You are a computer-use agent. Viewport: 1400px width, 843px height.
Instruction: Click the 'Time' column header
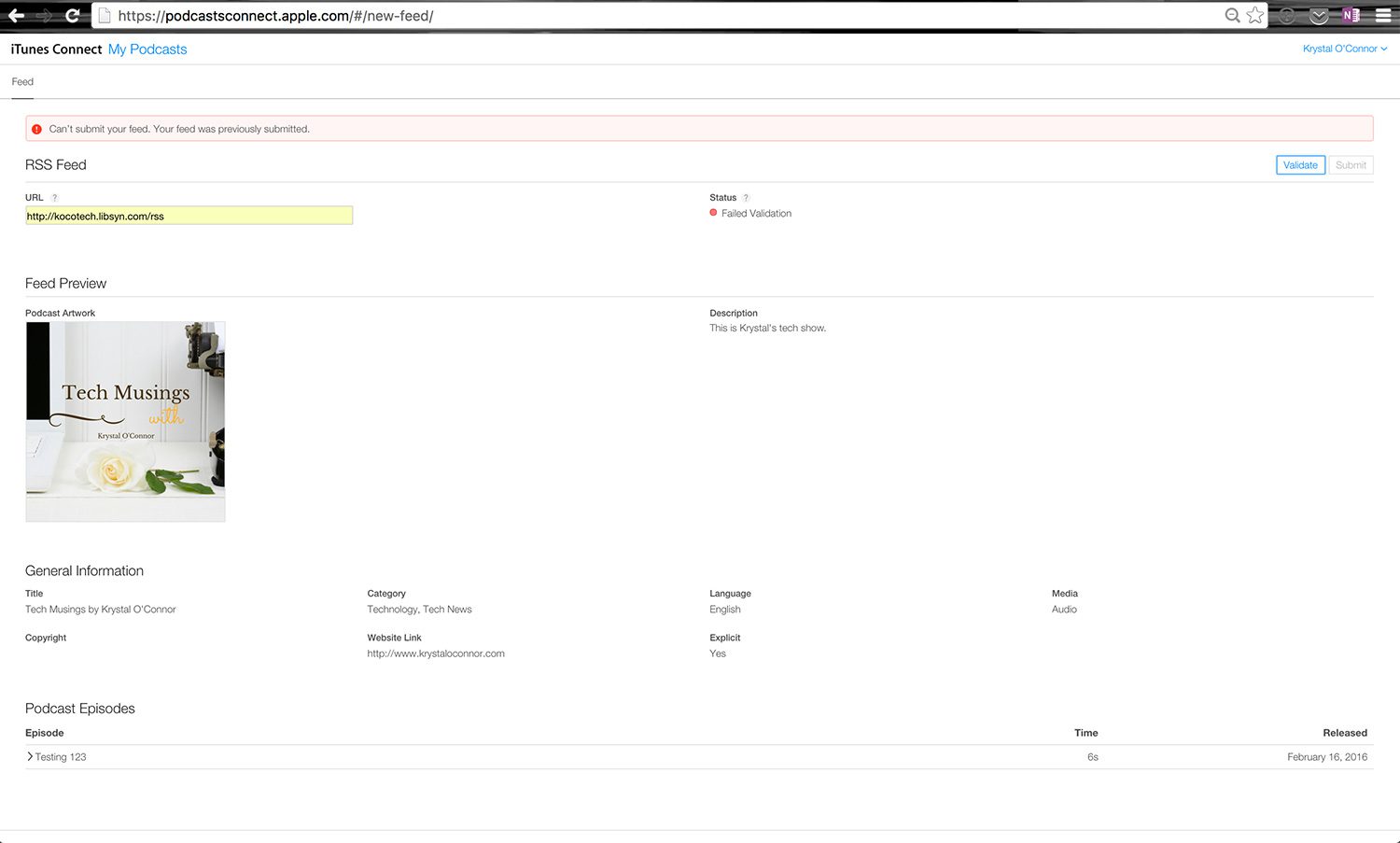(1086, 733)
